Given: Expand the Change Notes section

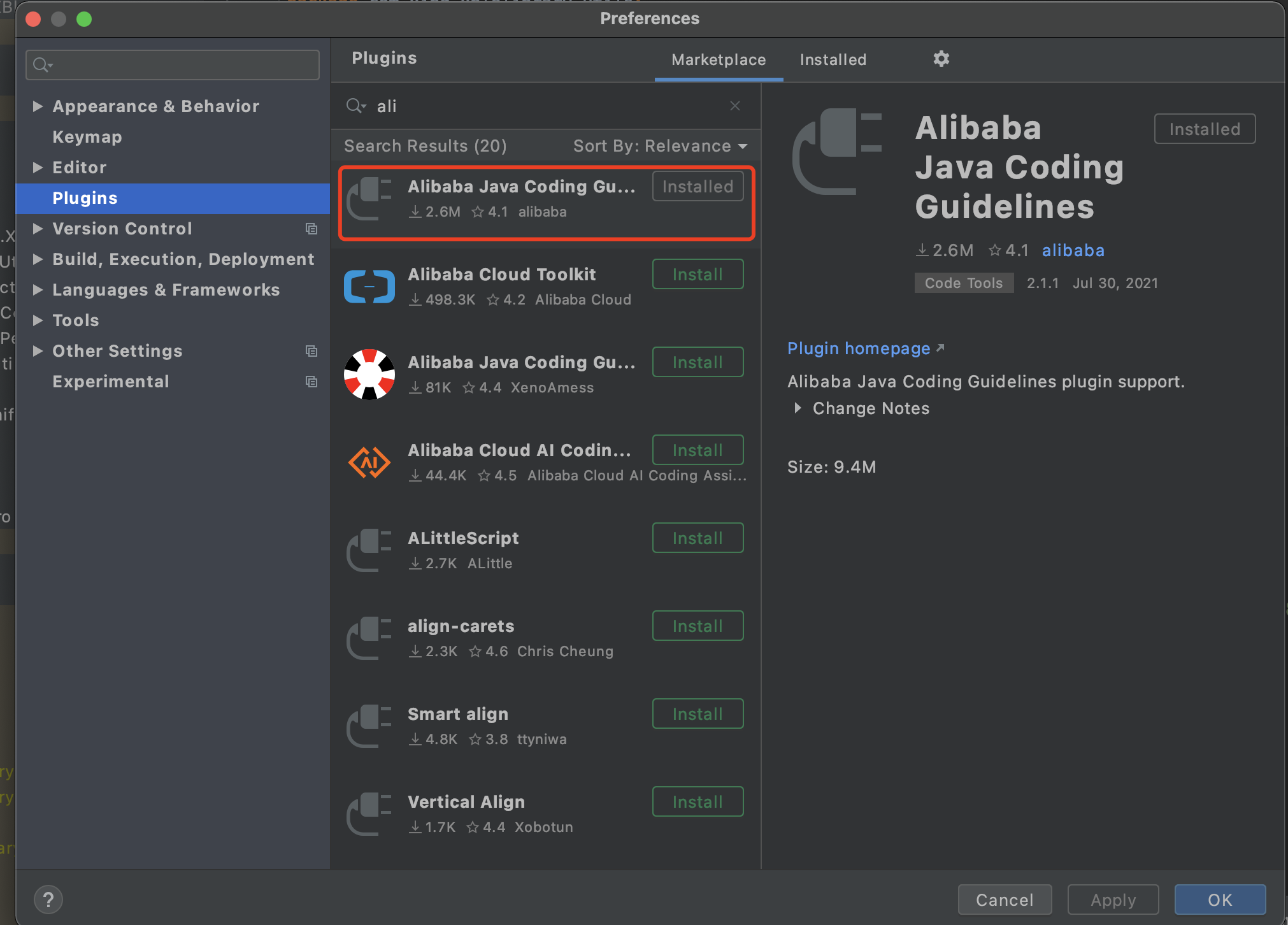Looking at the screenshot, I should click(797, 408).
